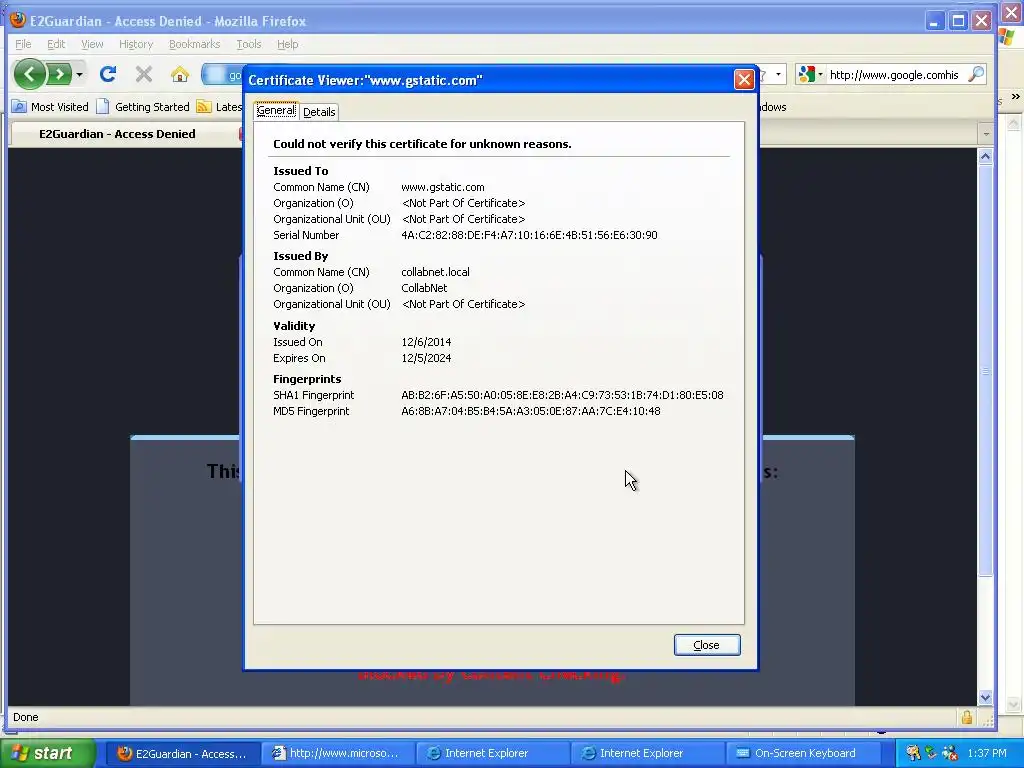
Task: Select the E2Guardian - Access Denied tab
Action: click(118, 134)
